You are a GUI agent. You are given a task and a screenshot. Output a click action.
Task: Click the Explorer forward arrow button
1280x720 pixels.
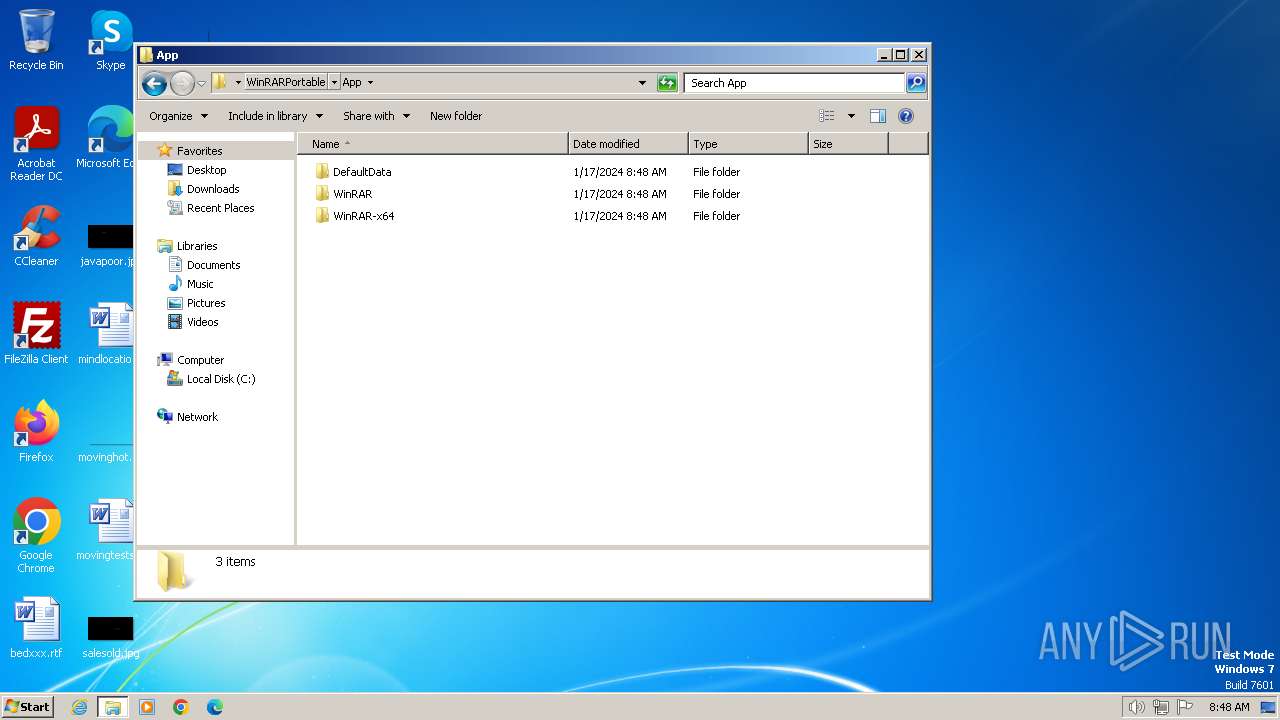[182, 83]
